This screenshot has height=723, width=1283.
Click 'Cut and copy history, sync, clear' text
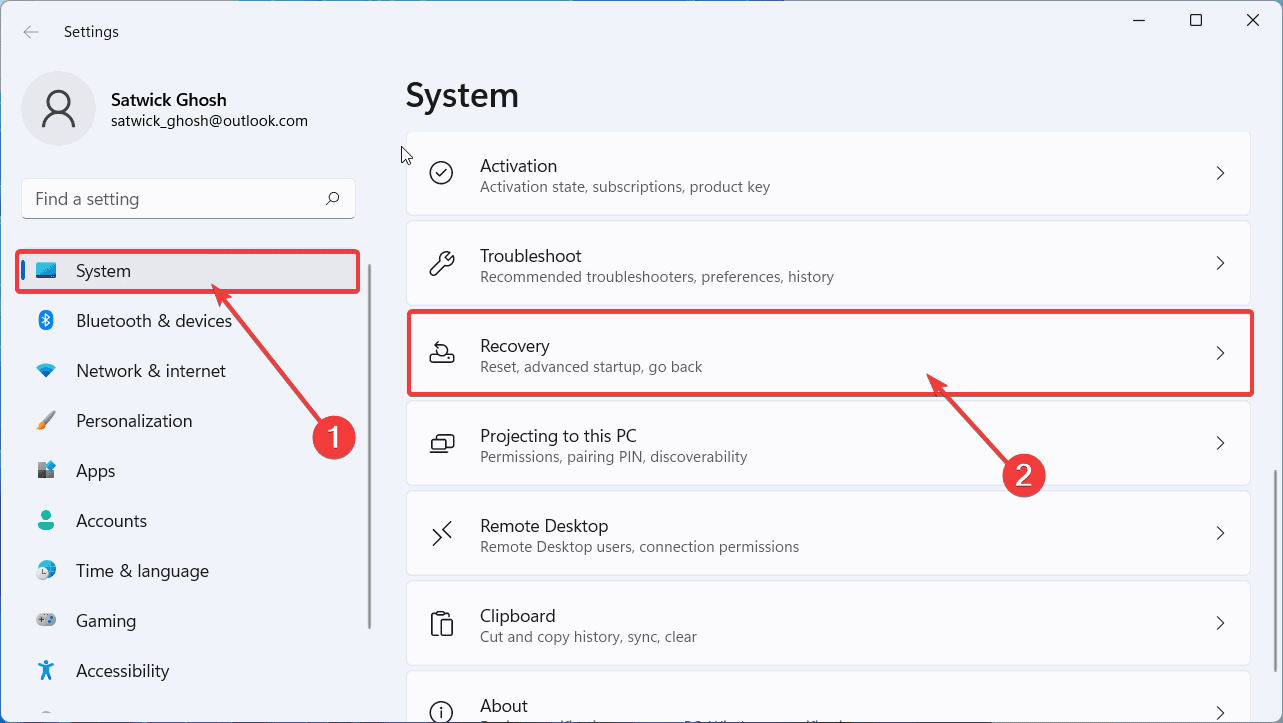tap(588, 637)
